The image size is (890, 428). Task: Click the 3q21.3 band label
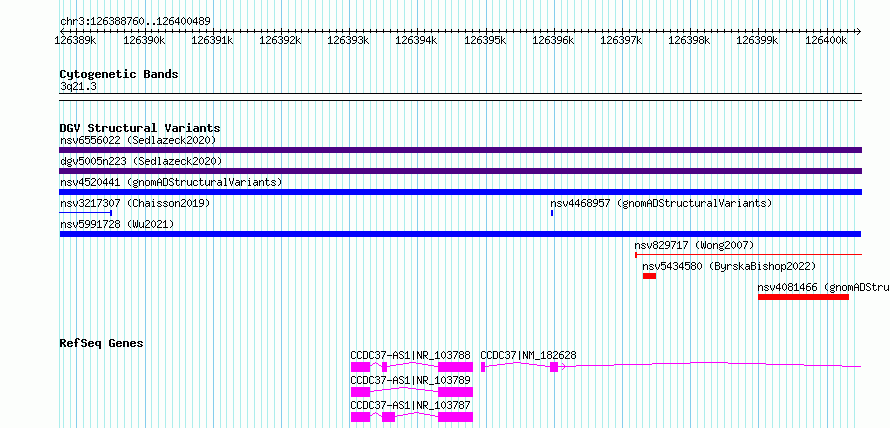point(77,87)
